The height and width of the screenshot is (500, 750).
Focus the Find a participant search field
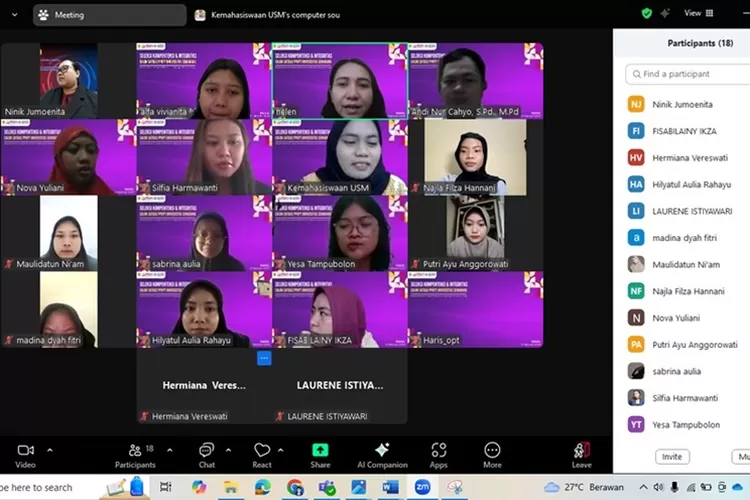(687, 74)
